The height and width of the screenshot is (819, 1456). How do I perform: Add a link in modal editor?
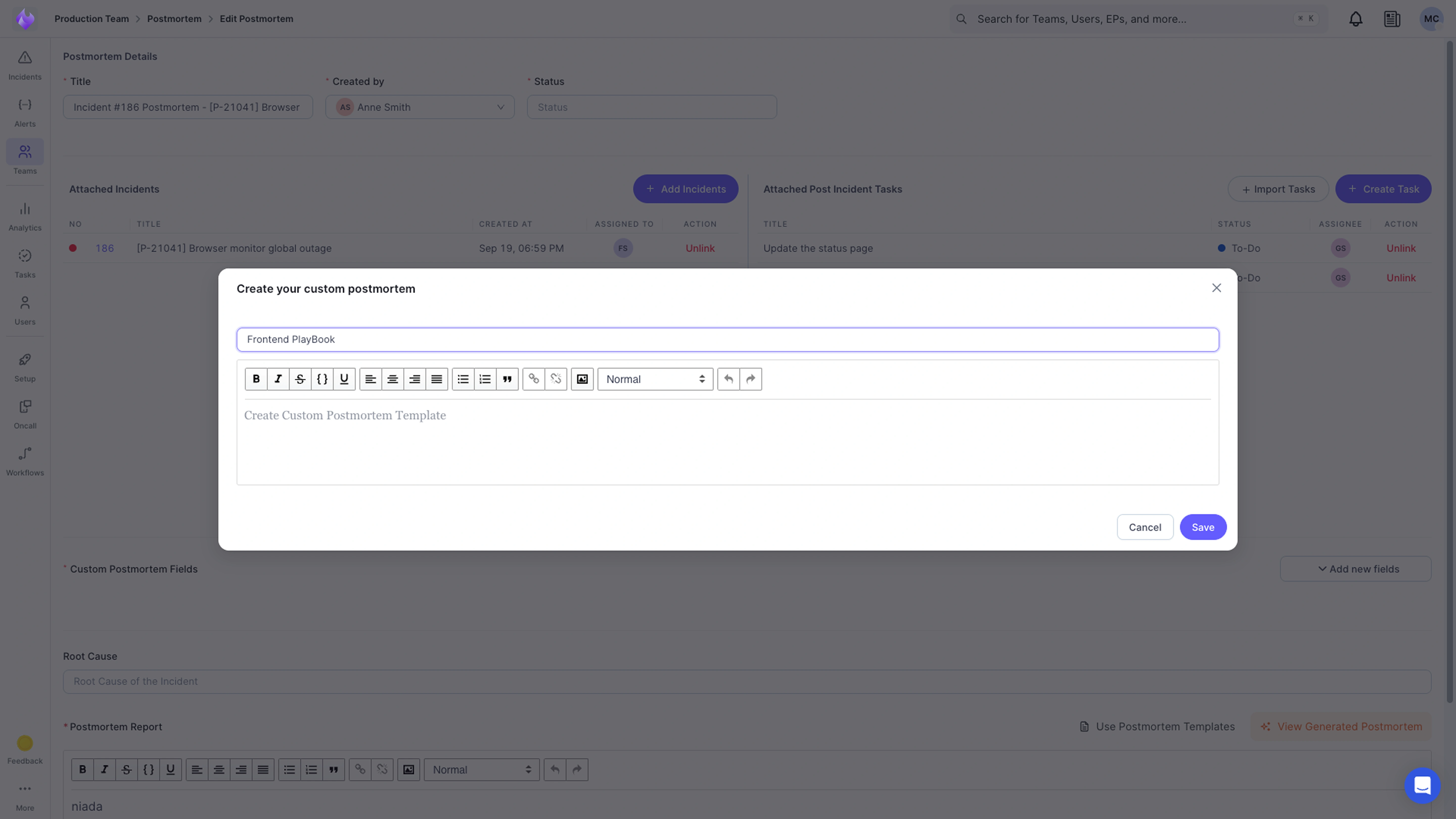click(x=534, y=379)
